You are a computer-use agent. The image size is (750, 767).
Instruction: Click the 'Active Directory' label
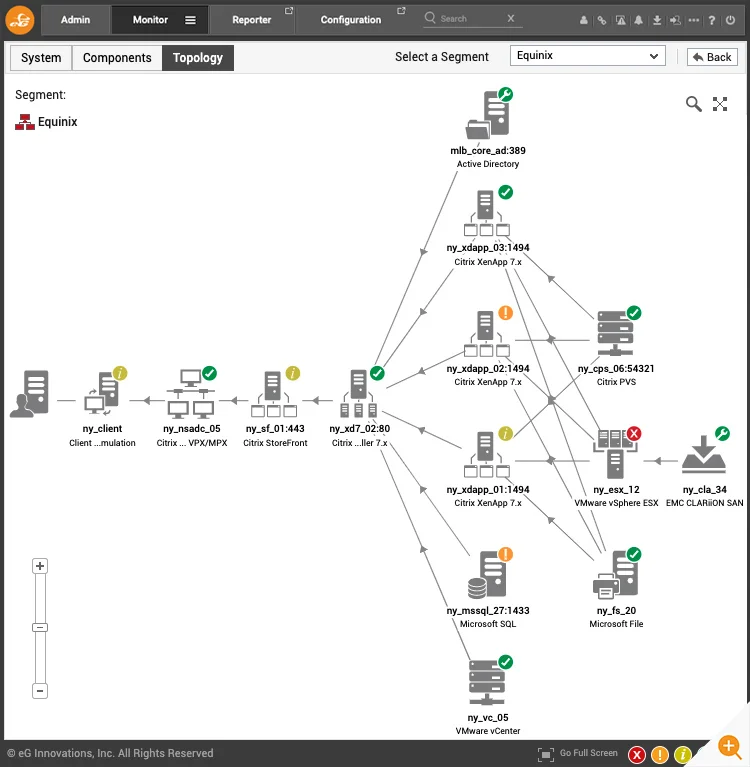pos(488,164)
